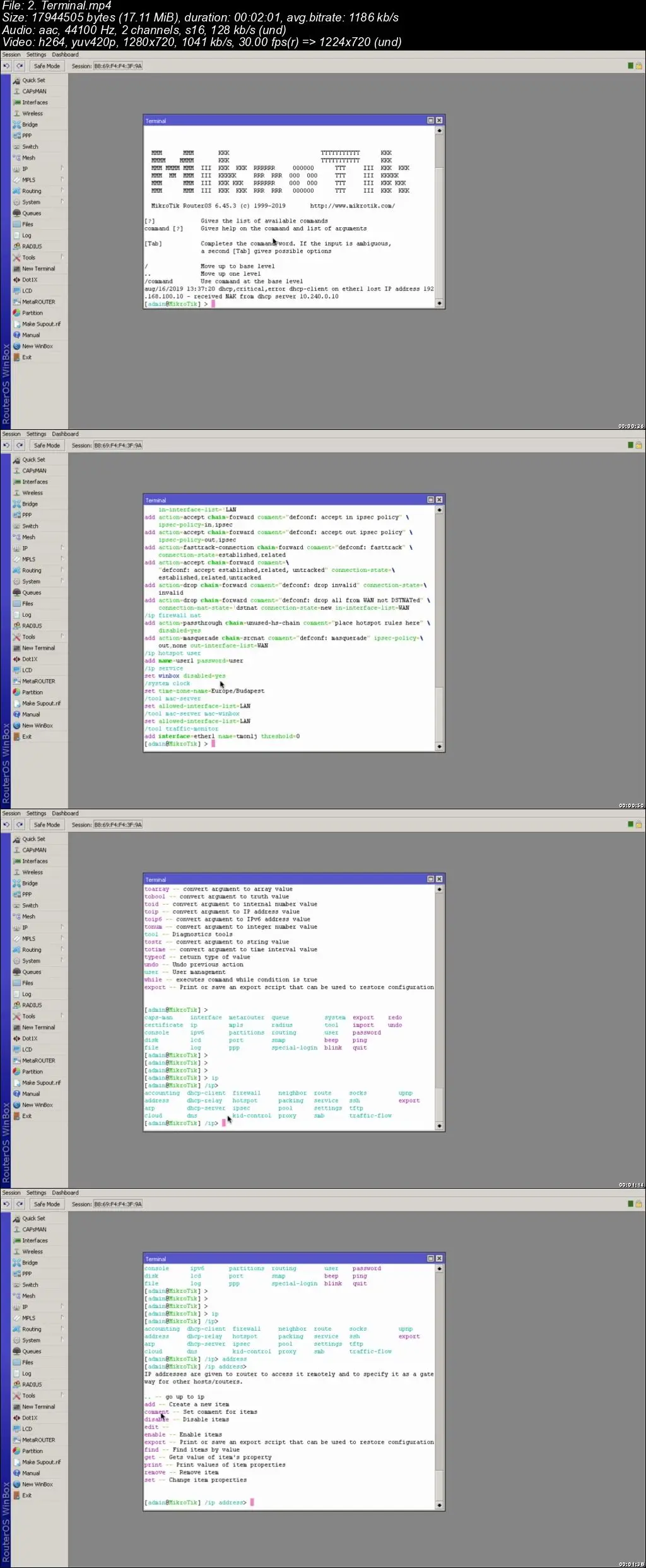
Task: Open Log in the second frame sidebar
Action: [26, 615]
